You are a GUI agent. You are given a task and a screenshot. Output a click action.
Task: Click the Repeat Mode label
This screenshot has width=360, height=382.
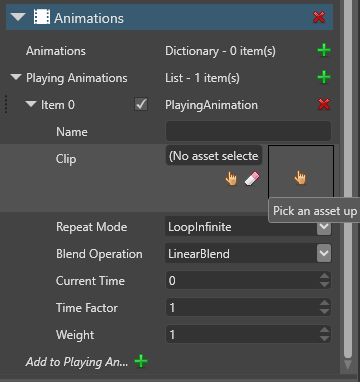click(92, 227)
